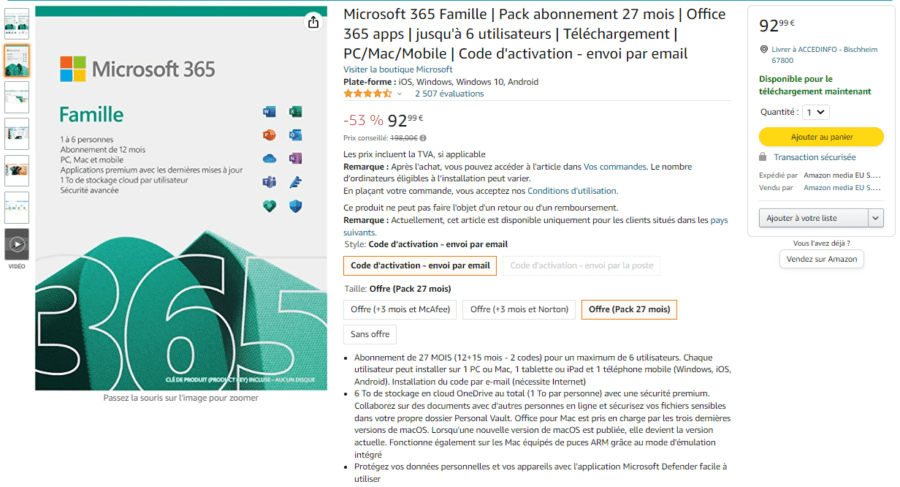The image size is (900, 487).
Task: Click the location pin delivery icon
Action: click(764, 48)
